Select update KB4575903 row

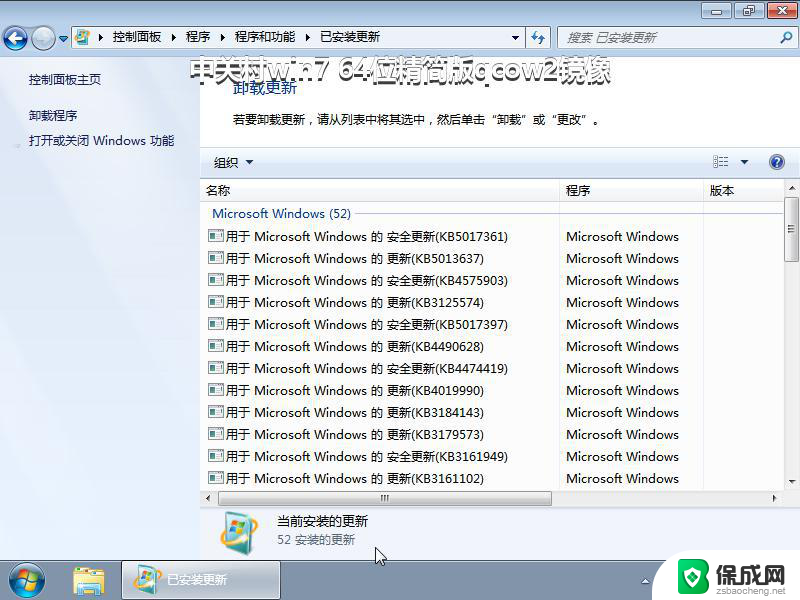tap(492, 281)
